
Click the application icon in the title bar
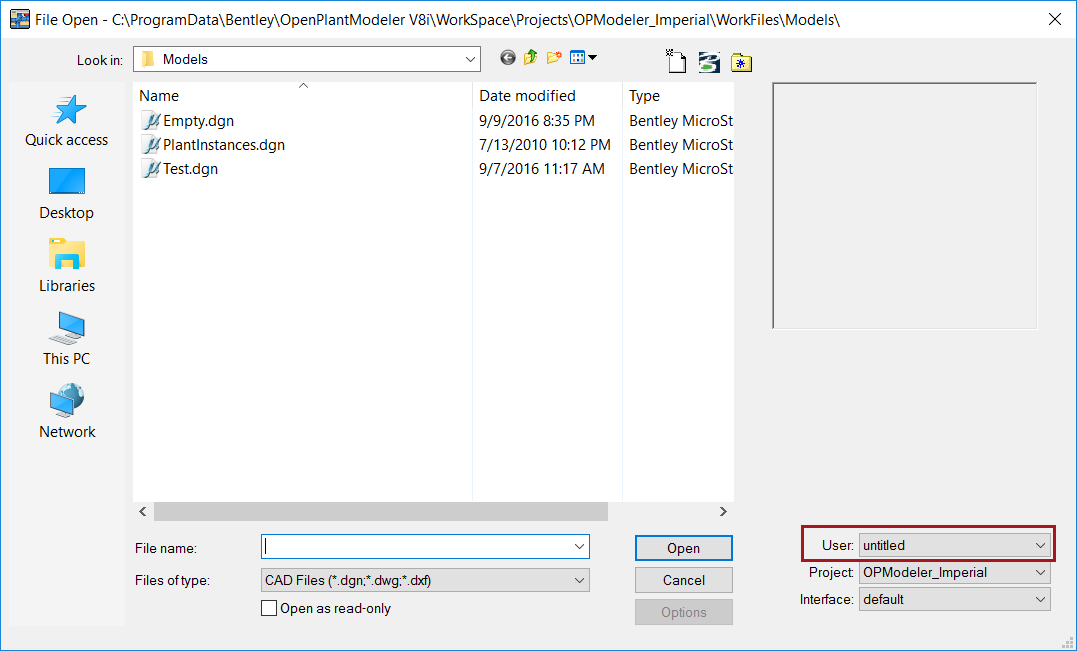pyautogui.click(x=19, y=19)
